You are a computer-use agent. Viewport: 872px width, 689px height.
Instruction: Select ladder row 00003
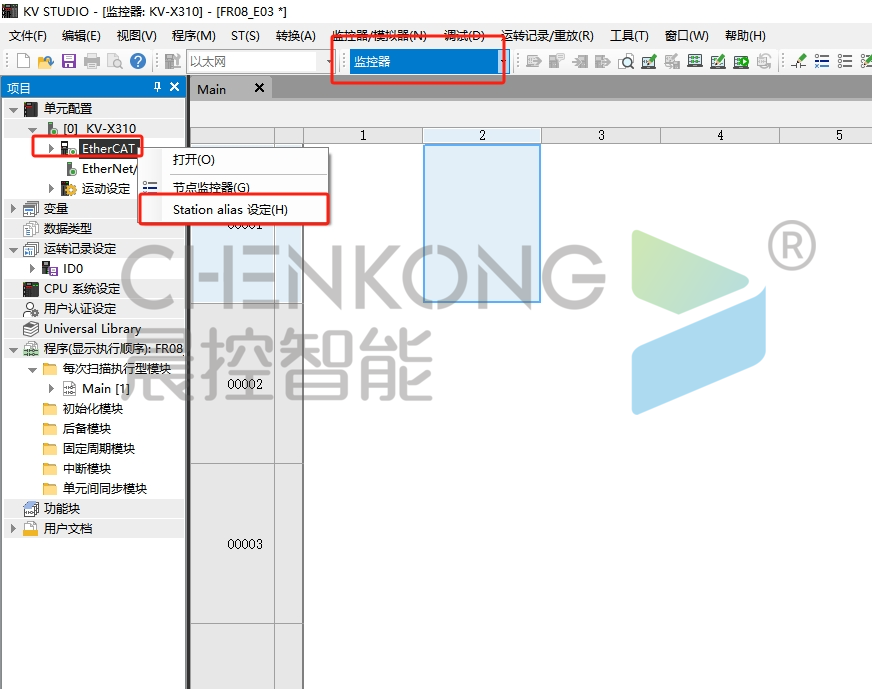click(245, 544)
